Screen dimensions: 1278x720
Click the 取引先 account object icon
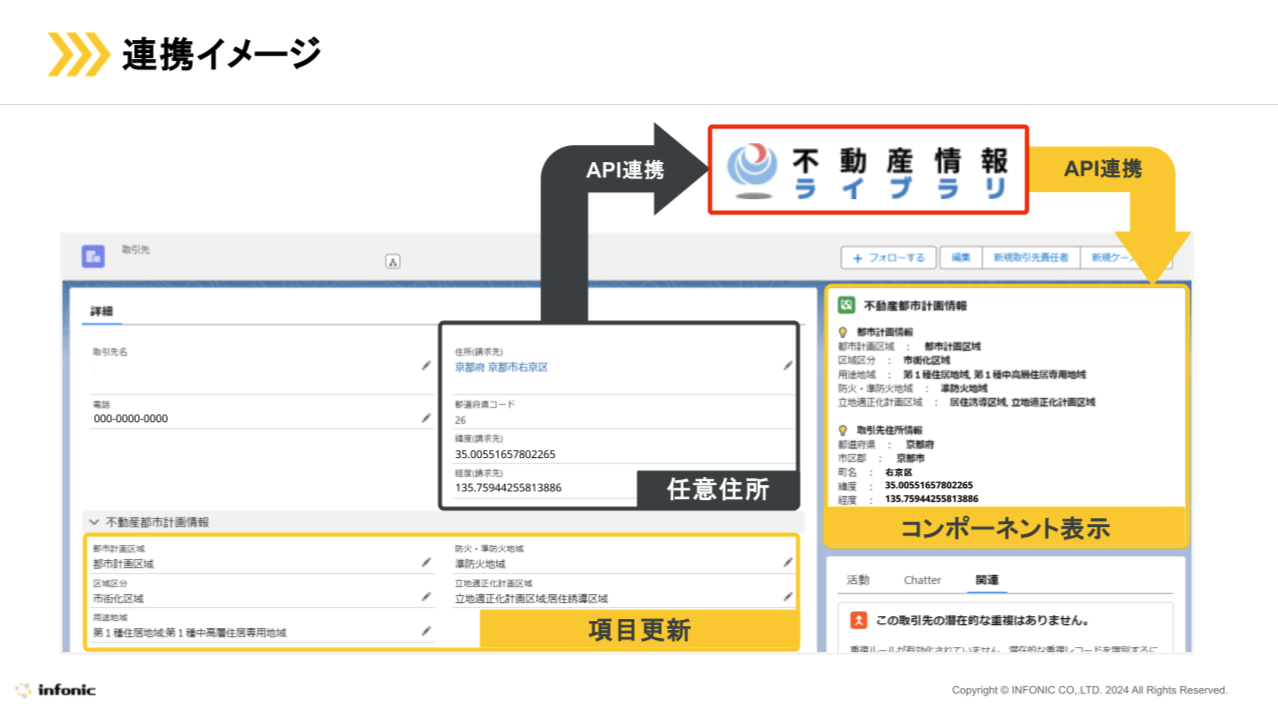point(93,257)
